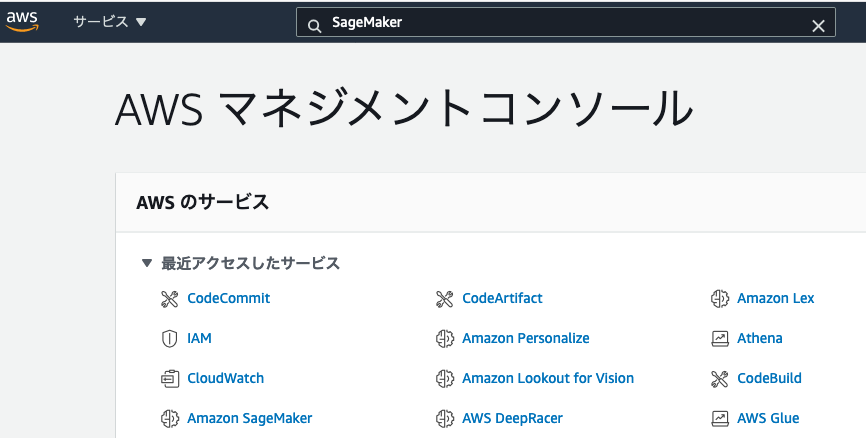Image resolution: width=866 pixels, height=438 pixels.
Task: Click the Athena analytics icon
Action: 720,339
